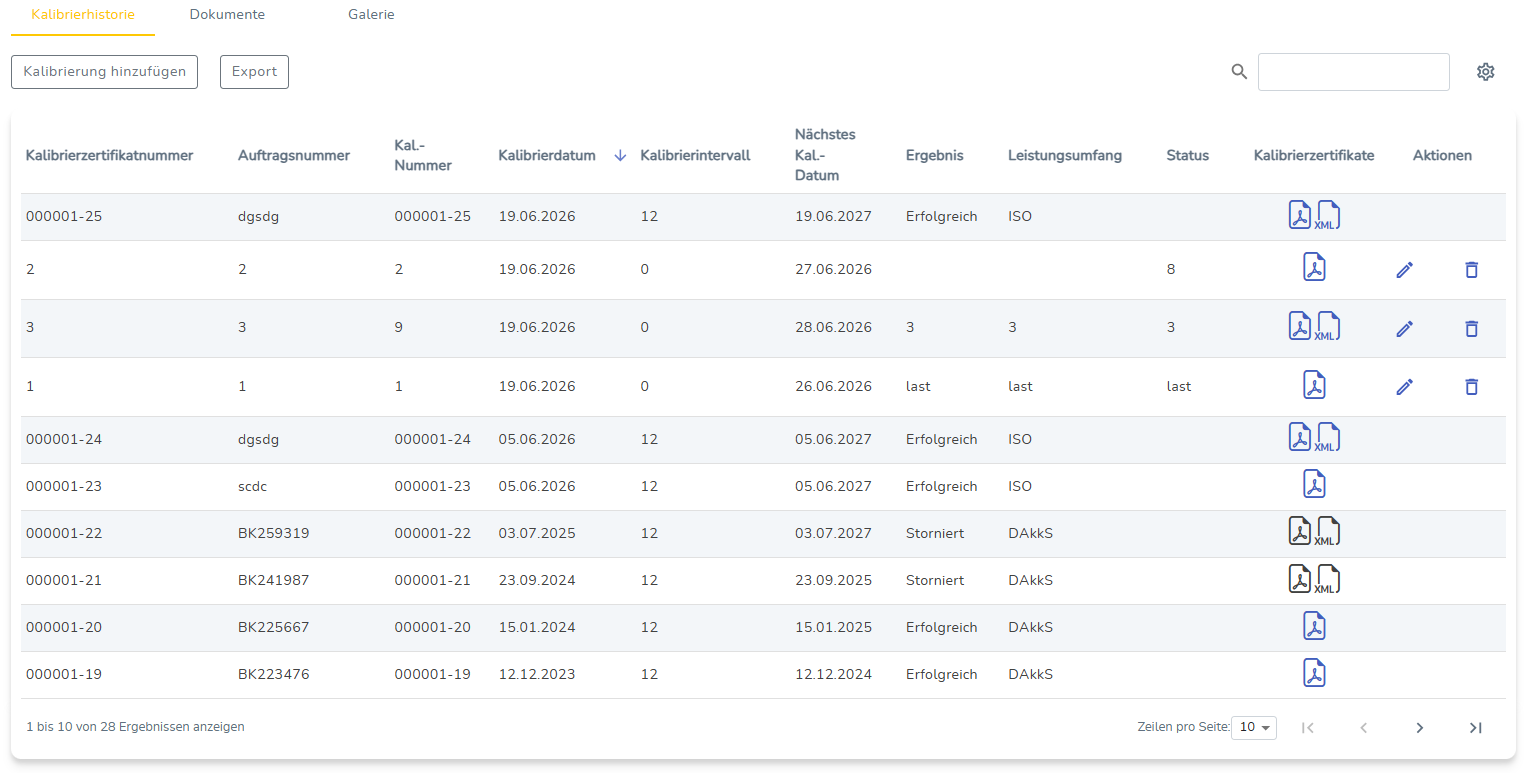Viewport: 1526px width, 773px height.
Task: Click Kalibrierung hinzufügen button
Action: (105, 72)
